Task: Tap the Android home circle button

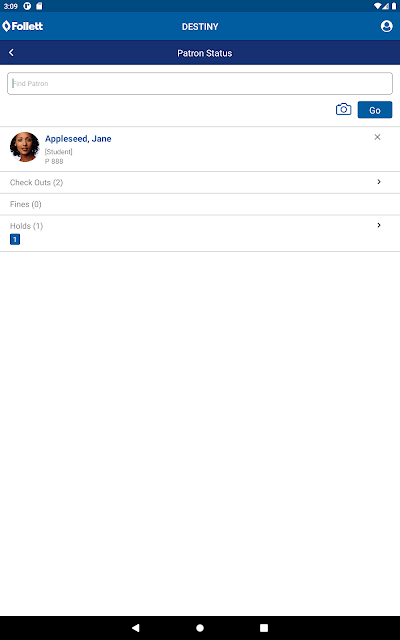Action: point(200,628)
